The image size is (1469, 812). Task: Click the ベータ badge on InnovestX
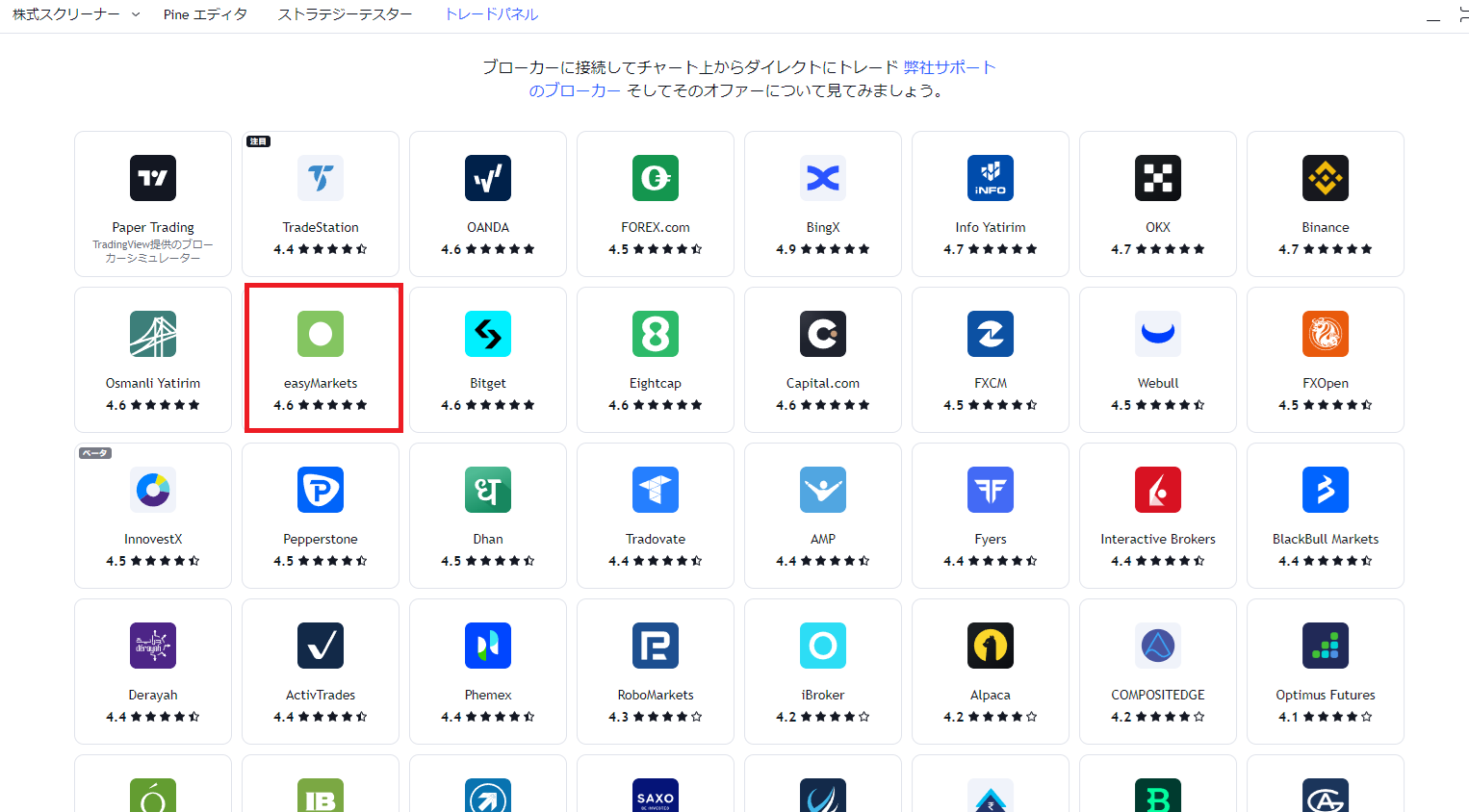click(x=95, y=453)
